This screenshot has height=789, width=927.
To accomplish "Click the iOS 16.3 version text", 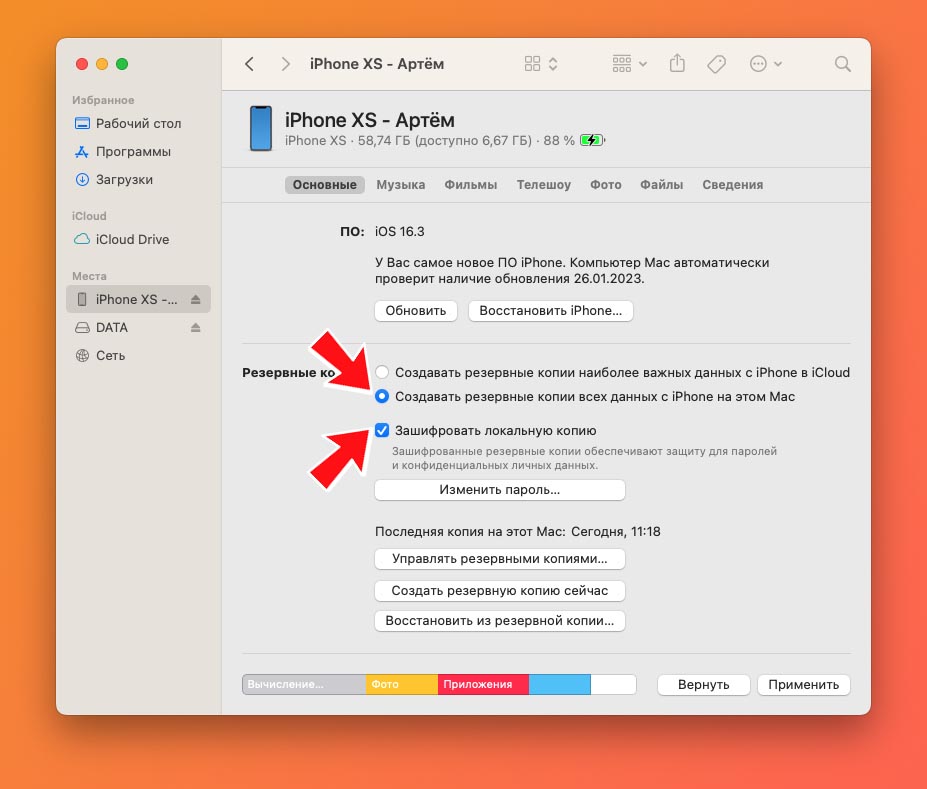I will pyautogui.click(x=400, y=232).
